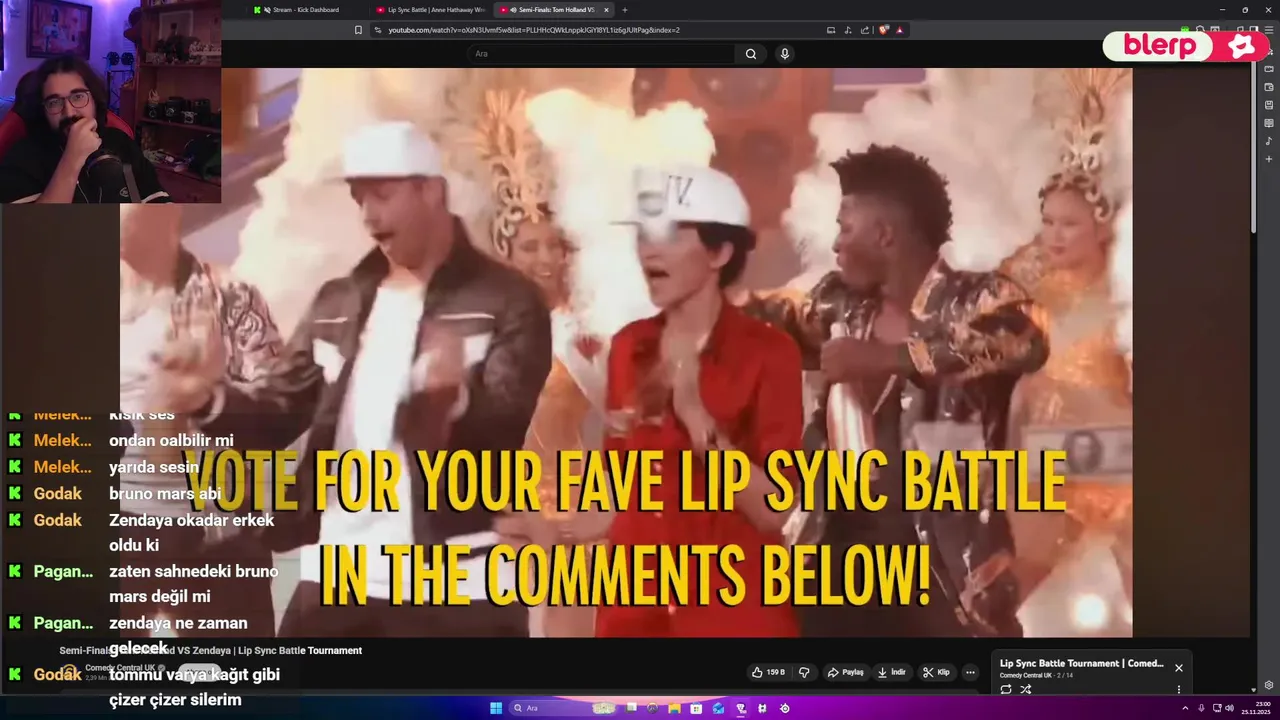Create a clip using Klip button
1280x720 pixels.
pyautogui.click(x=936, y=672)
